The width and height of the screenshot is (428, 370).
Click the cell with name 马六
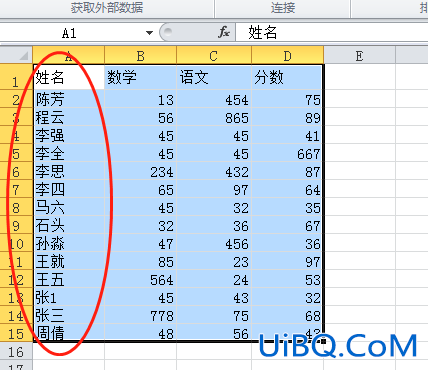(x=69, y=207)
